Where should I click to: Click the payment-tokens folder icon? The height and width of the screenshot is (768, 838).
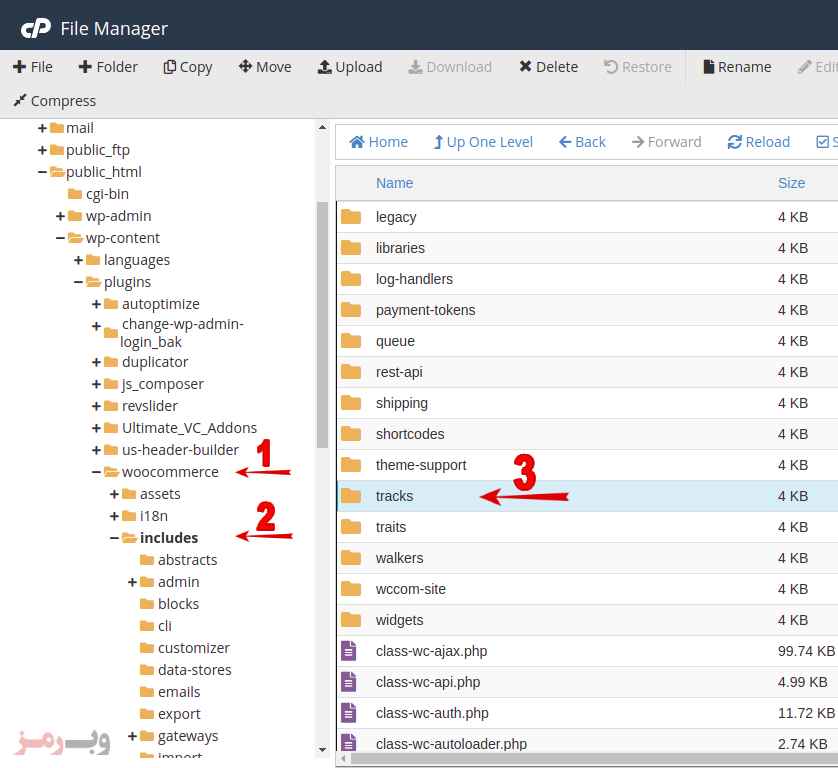(x=351, y=309)
